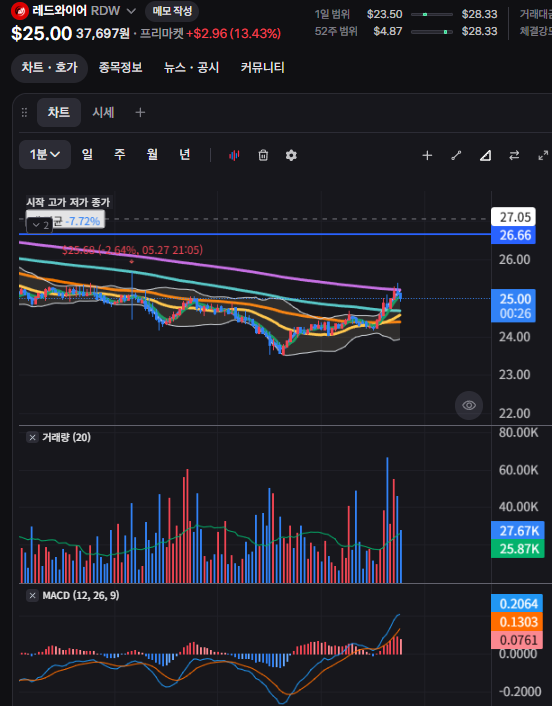The image size is (552, 706).
Task: Click the trash delete drawings icon
Action: coord(263,155)
